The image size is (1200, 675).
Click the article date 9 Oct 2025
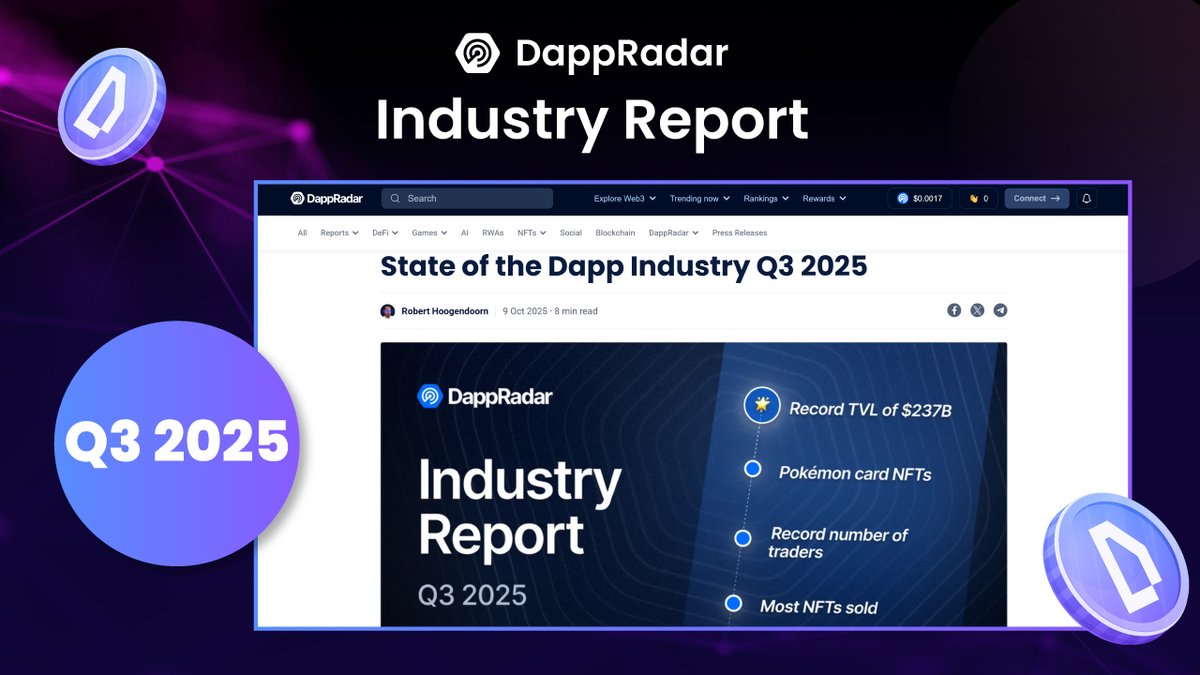(525, 311)
